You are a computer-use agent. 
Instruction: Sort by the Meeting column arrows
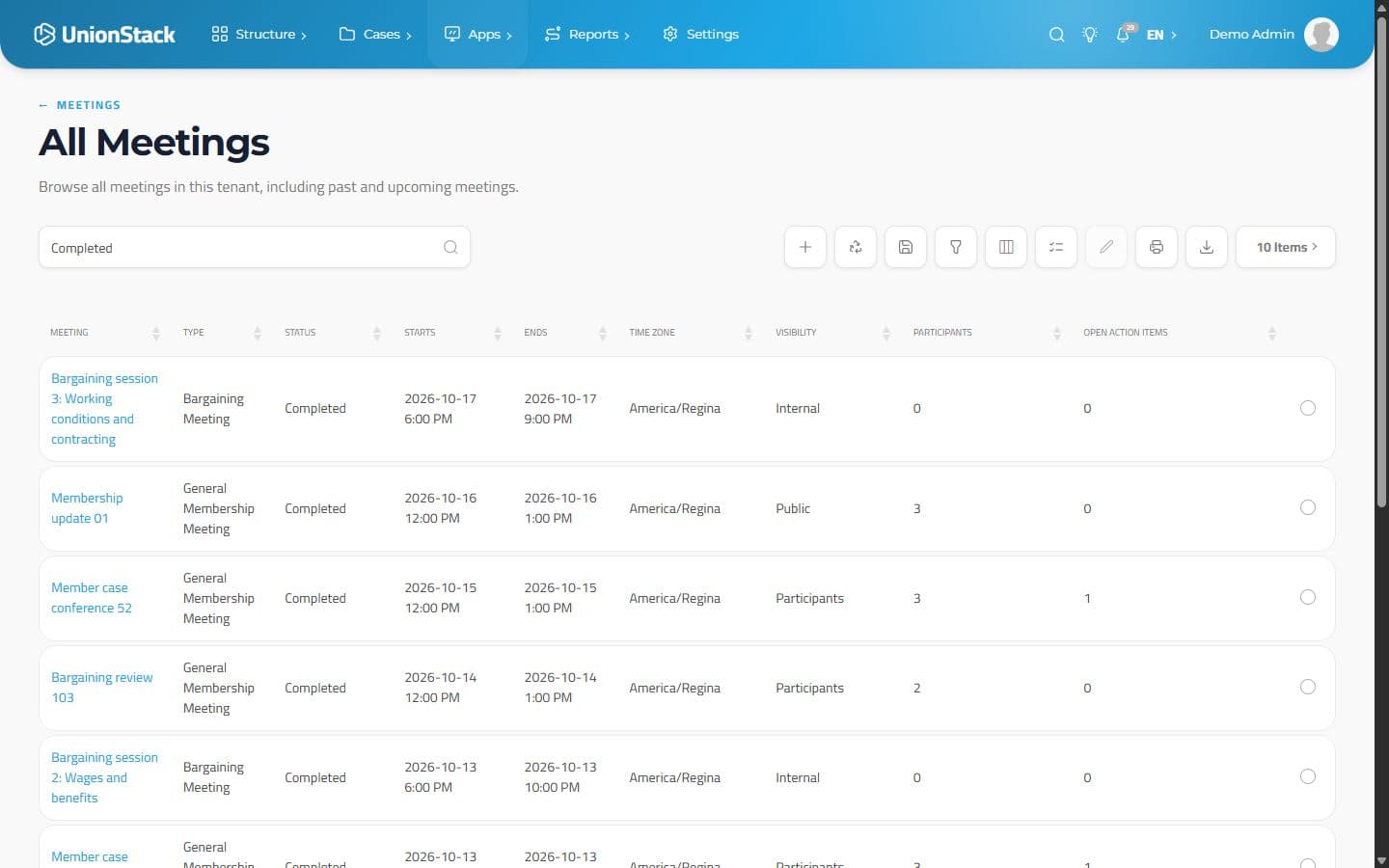156,333
